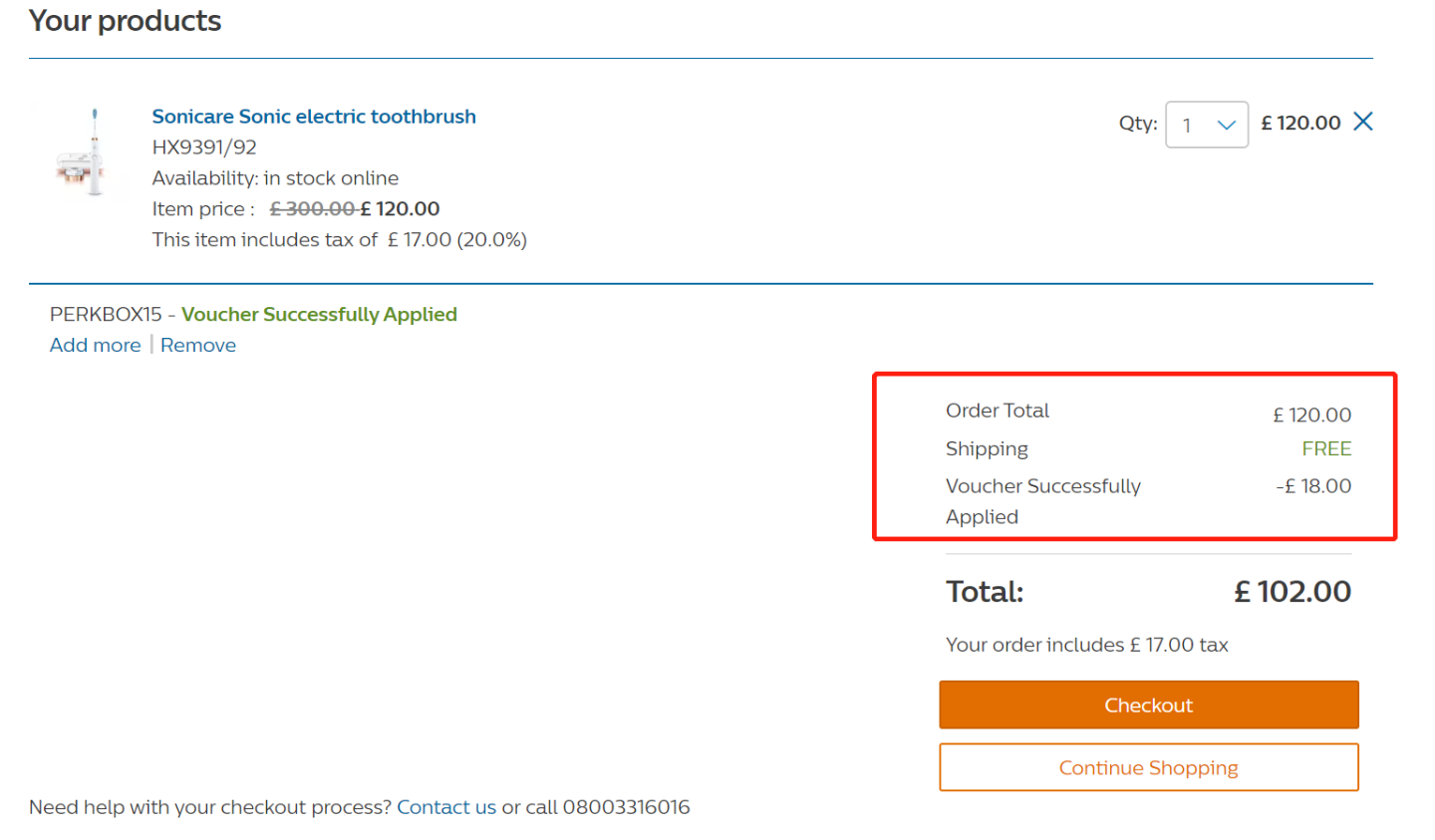Click the Add more voucher link
The image size is (1435, 840).
coord(96,345)
